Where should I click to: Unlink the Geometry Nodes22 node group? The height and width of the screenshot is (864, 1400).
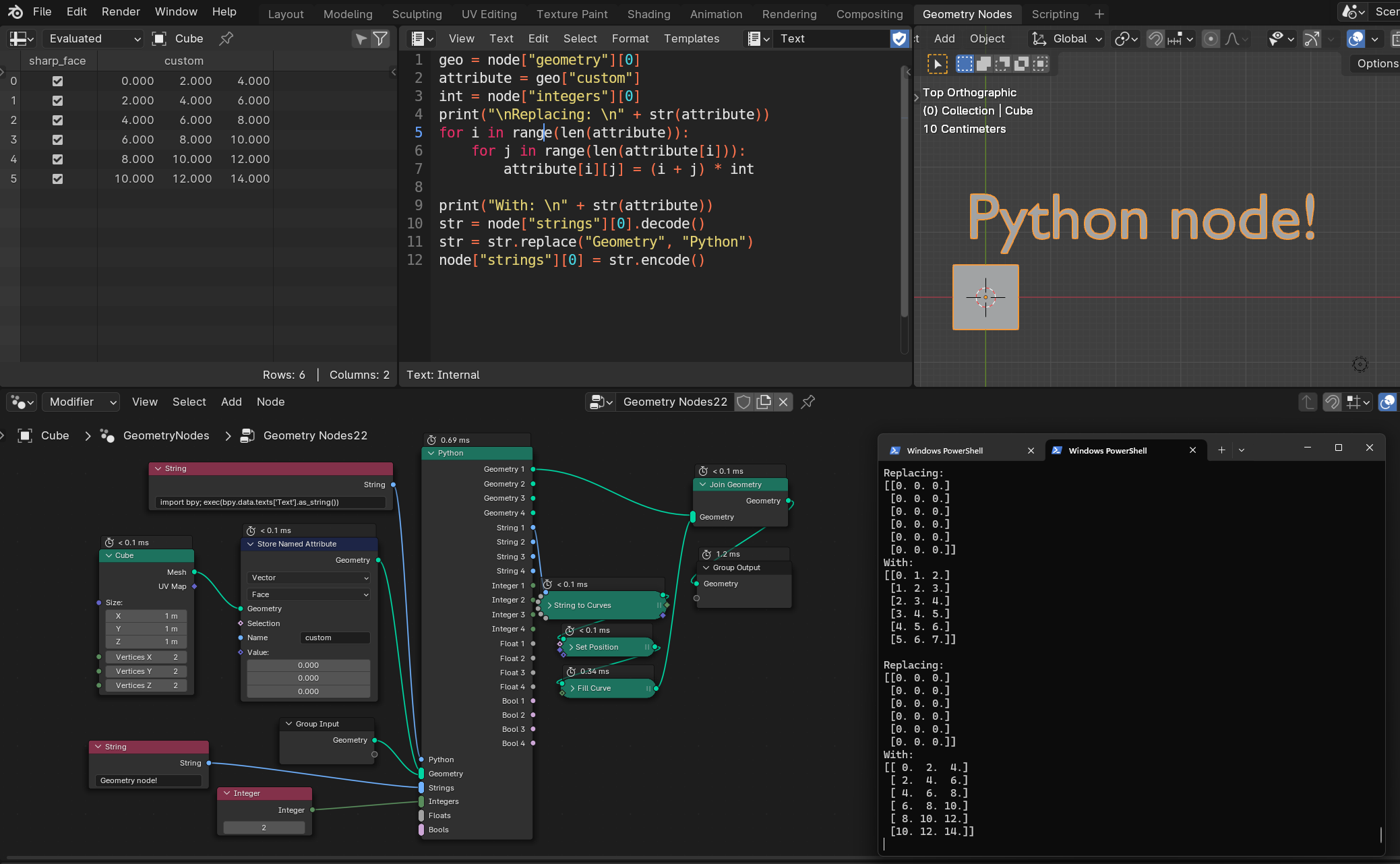click(x=783, y=402)
